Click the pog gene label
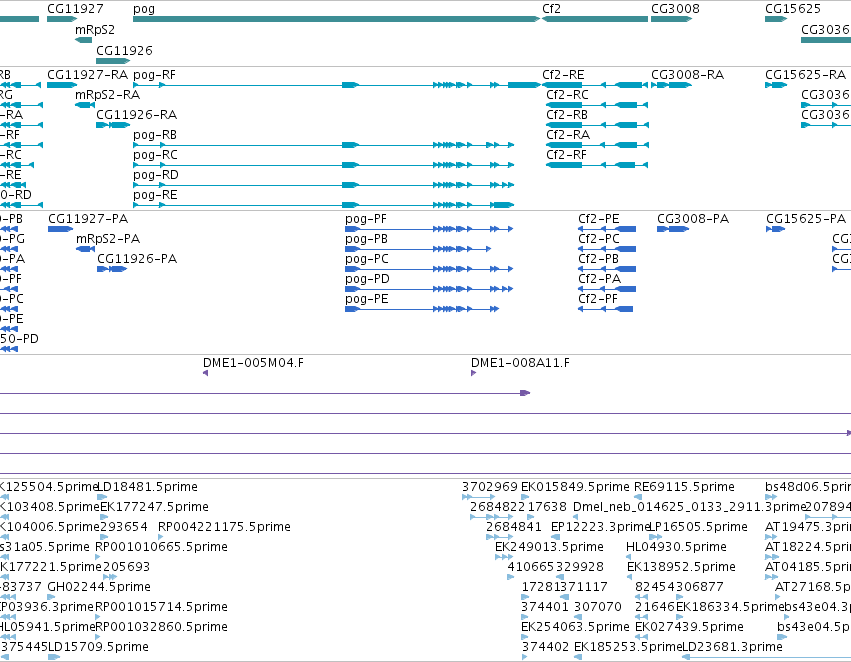 pyautogui.click(x=144, y=9)
